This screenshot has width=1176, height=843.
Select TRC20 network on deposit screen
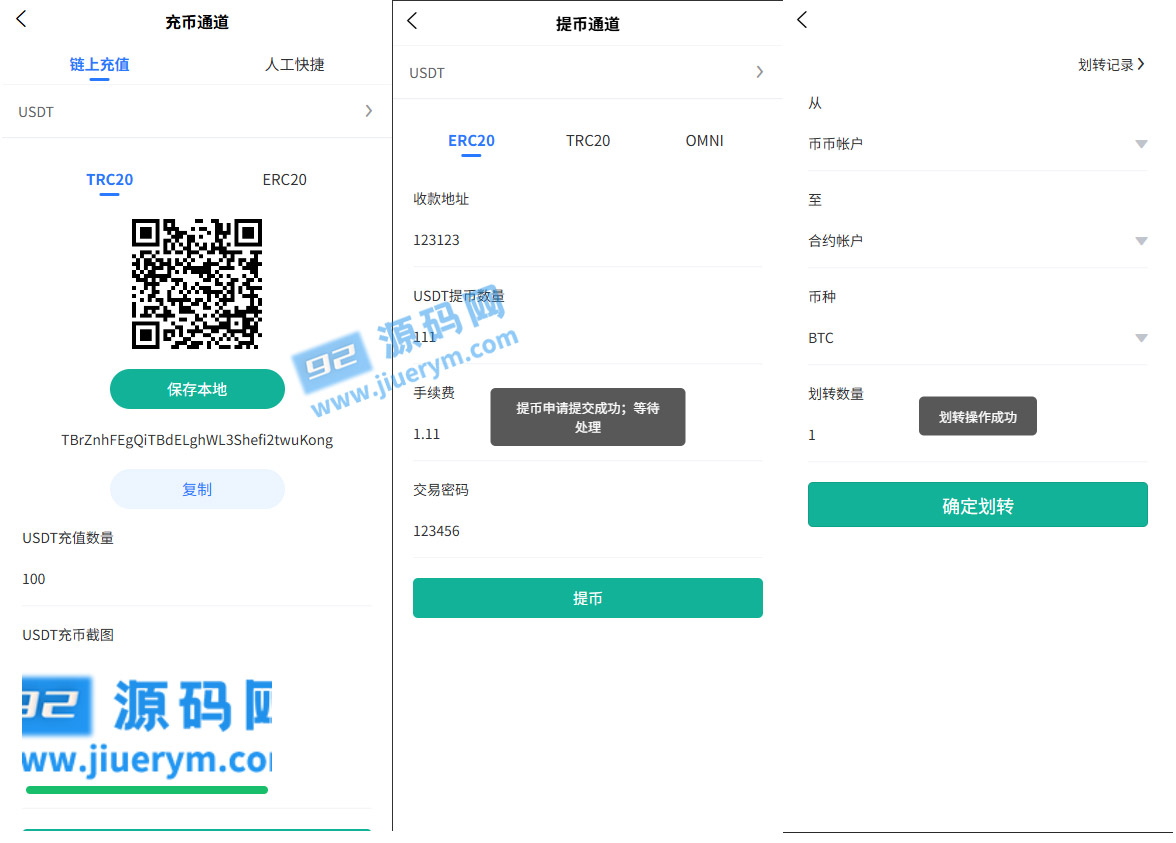point(110,180)
